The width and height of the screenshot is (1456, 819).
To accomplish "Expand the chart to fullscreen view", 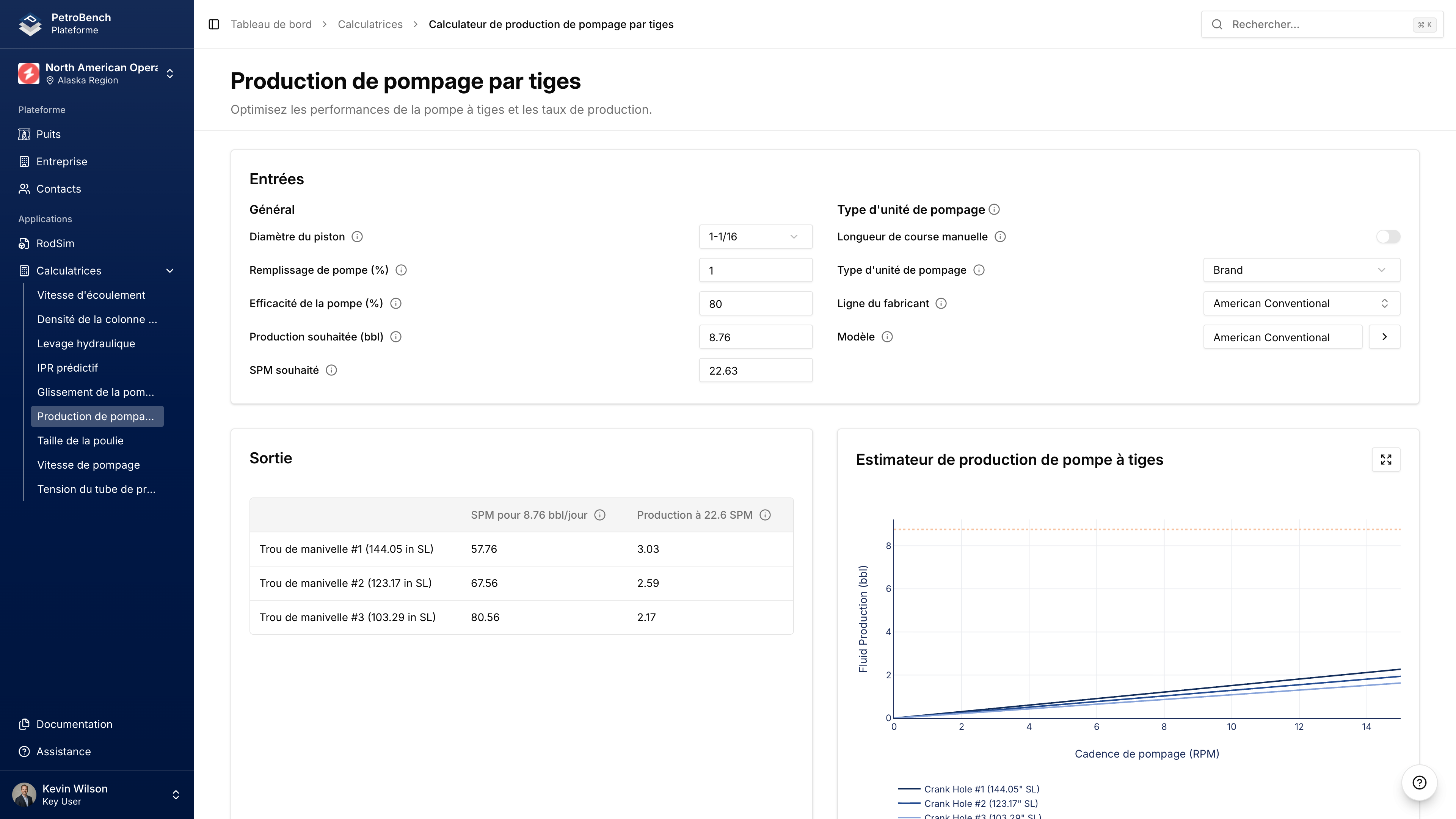I will coord(1386,459).
